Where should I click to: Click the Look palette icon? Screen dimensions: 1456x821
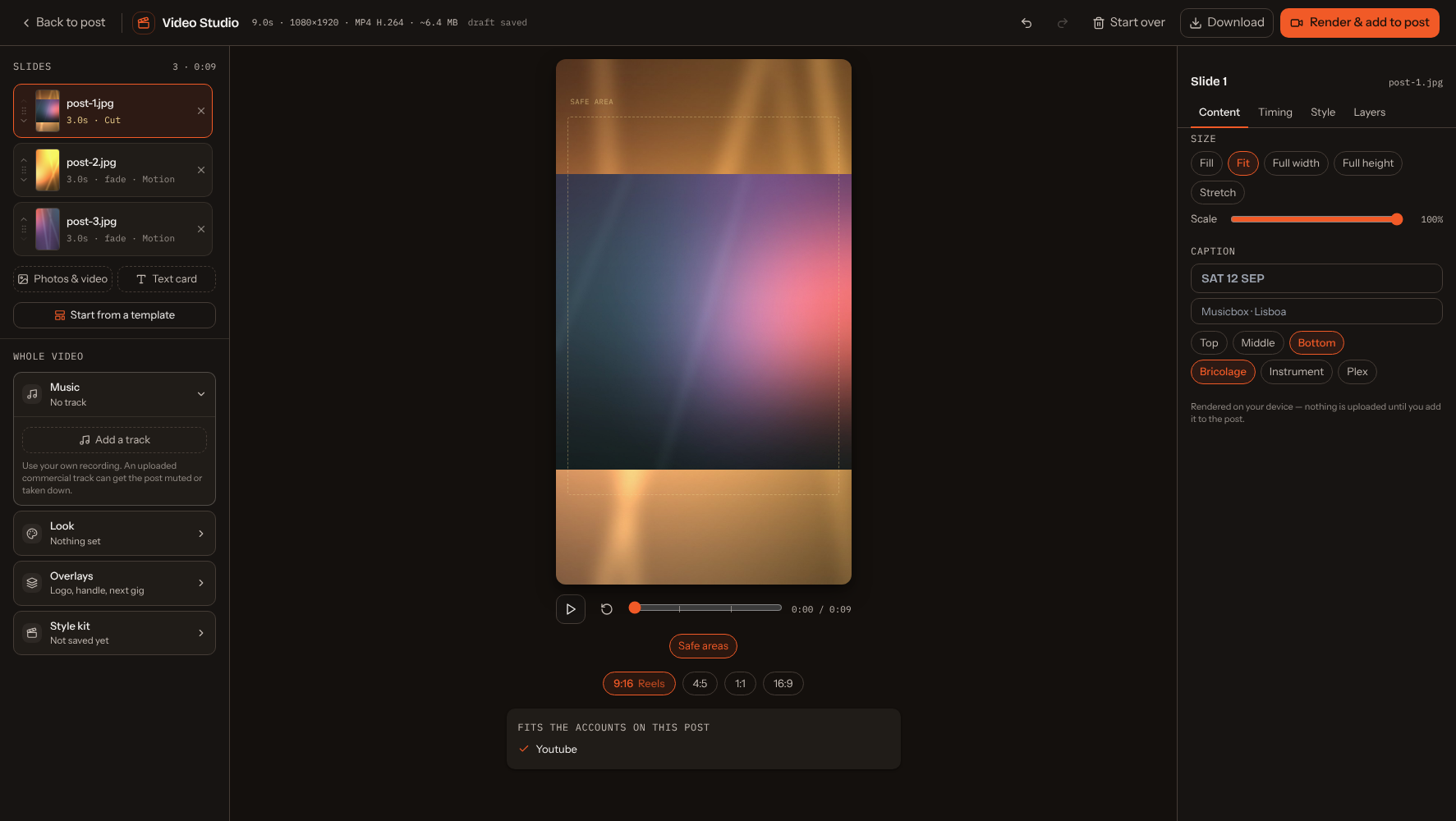tap(32, 534)
